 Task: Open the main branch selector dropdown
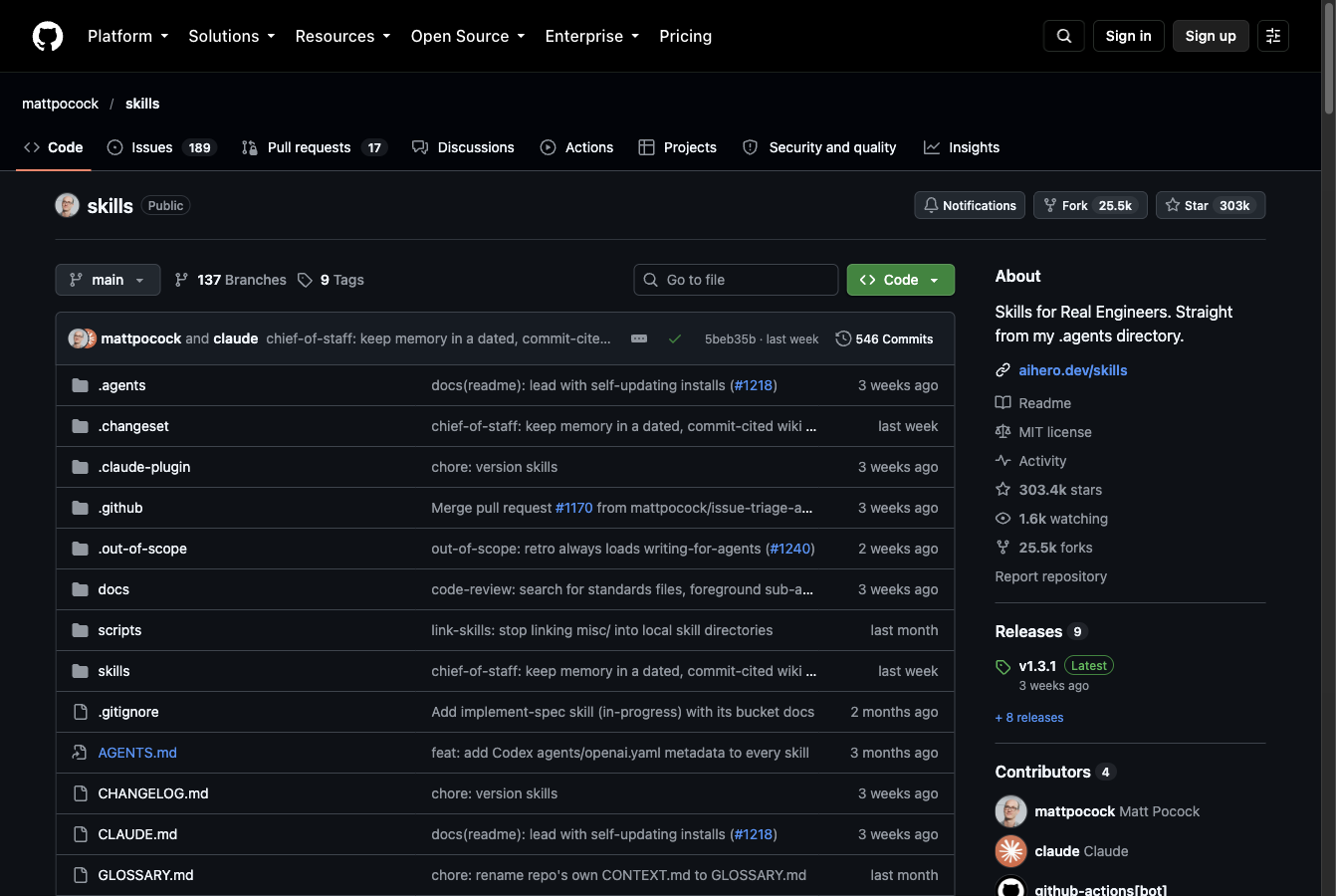click(108, 280)
